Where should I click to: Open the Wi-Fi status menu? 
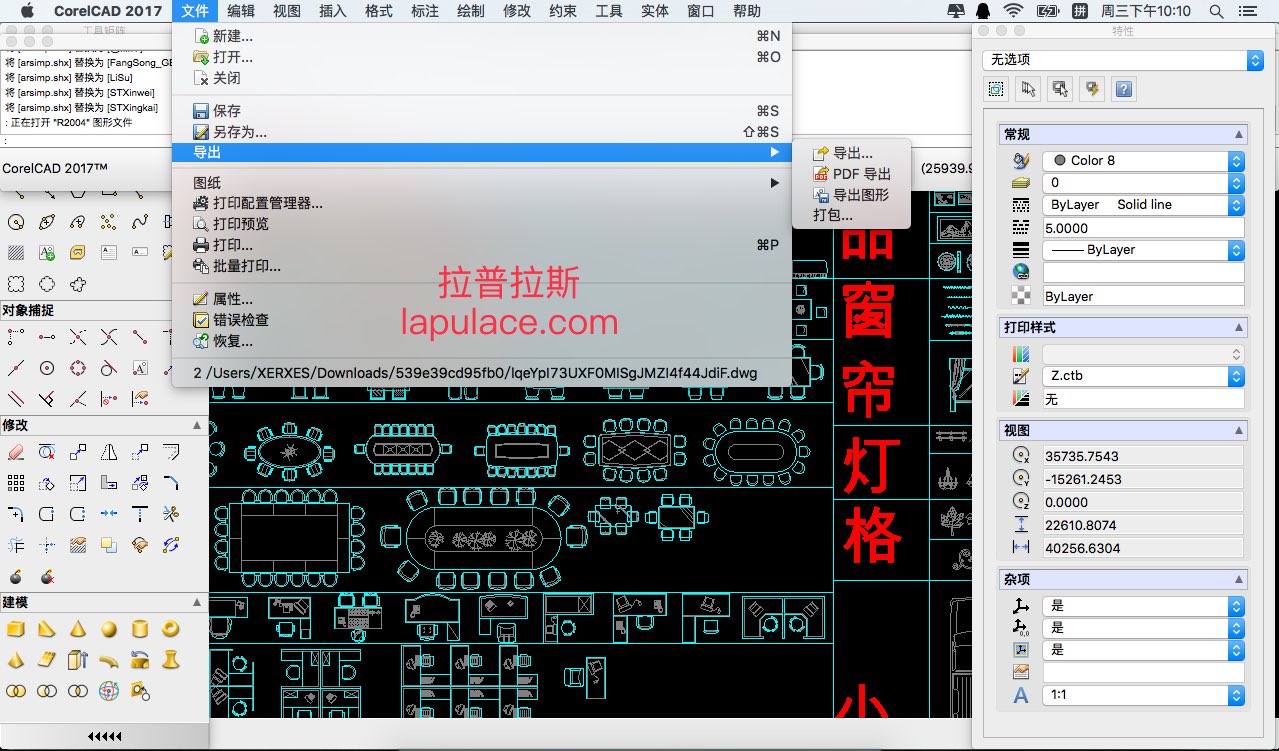click(1013, 11)
